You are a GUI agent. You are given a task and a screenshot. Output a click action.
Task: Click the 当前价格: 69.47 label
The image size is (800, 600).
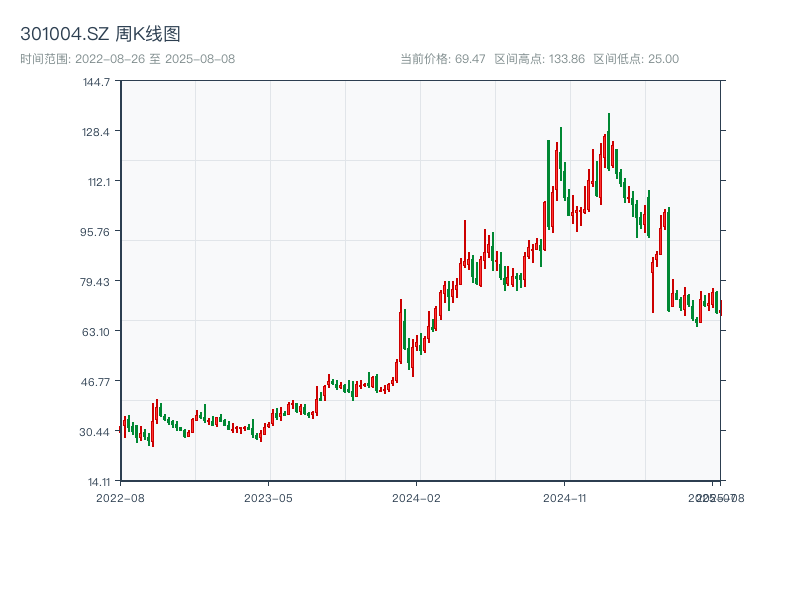[443, 59]
